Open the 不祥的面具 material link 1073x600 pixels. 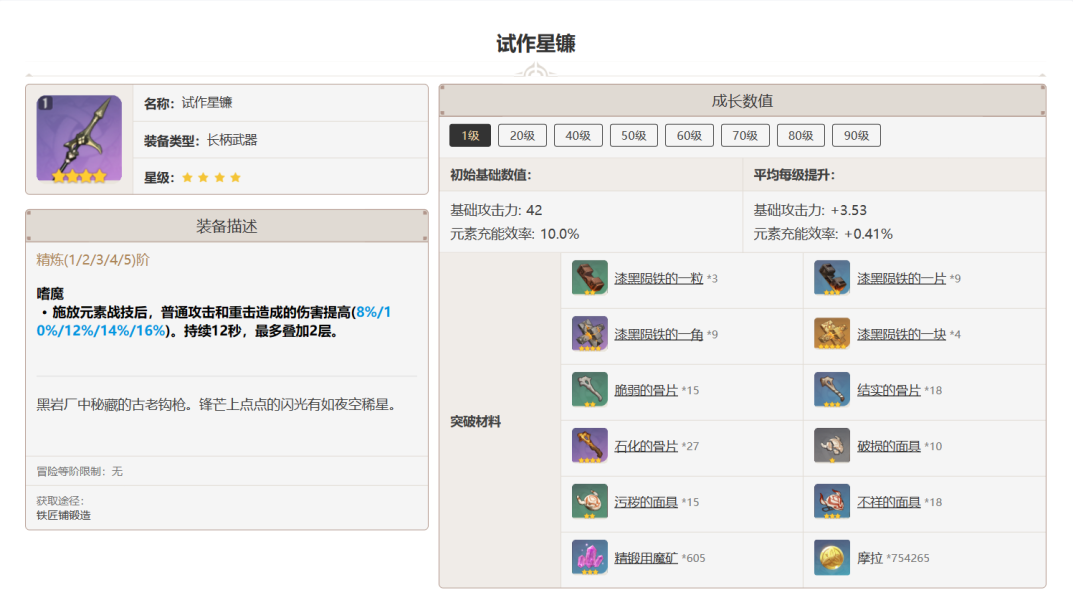pyautogui.click(x=888, y=502)
